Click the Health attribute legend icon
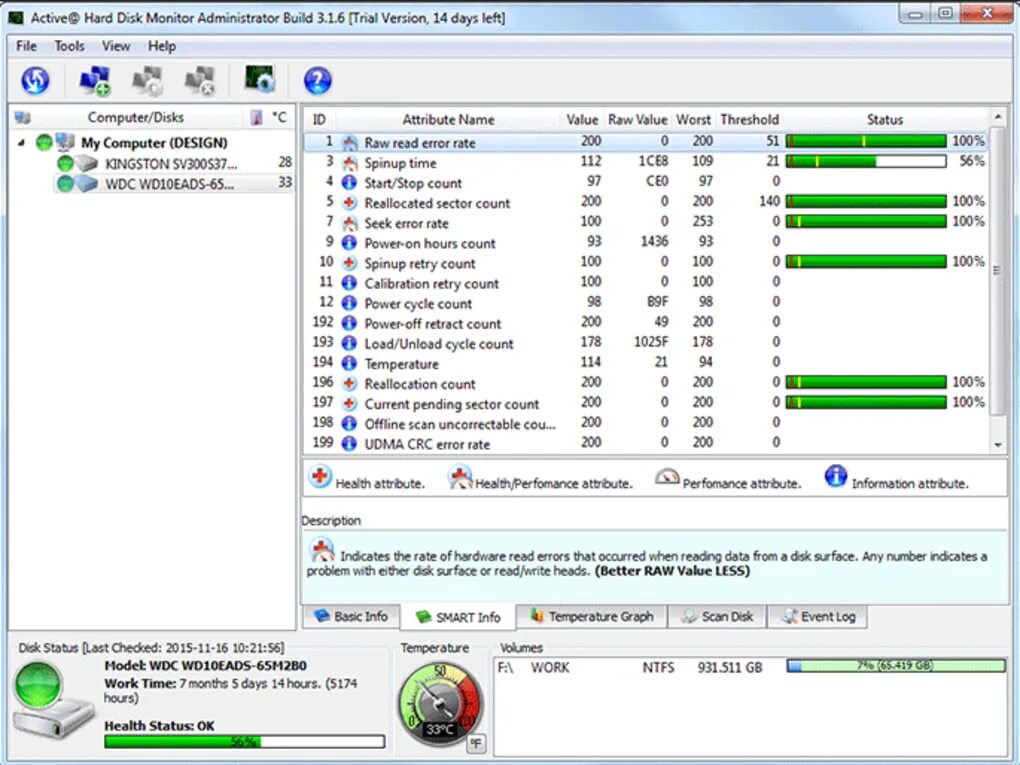The height and width of the screenshot is (765, 1020). [x=319, y=477]
